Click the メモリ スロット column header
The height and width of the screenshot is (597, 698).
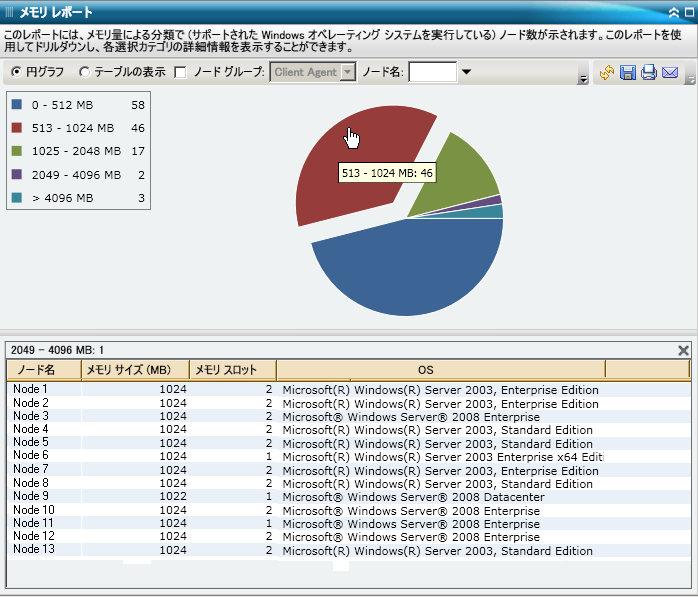click(232, 370)
